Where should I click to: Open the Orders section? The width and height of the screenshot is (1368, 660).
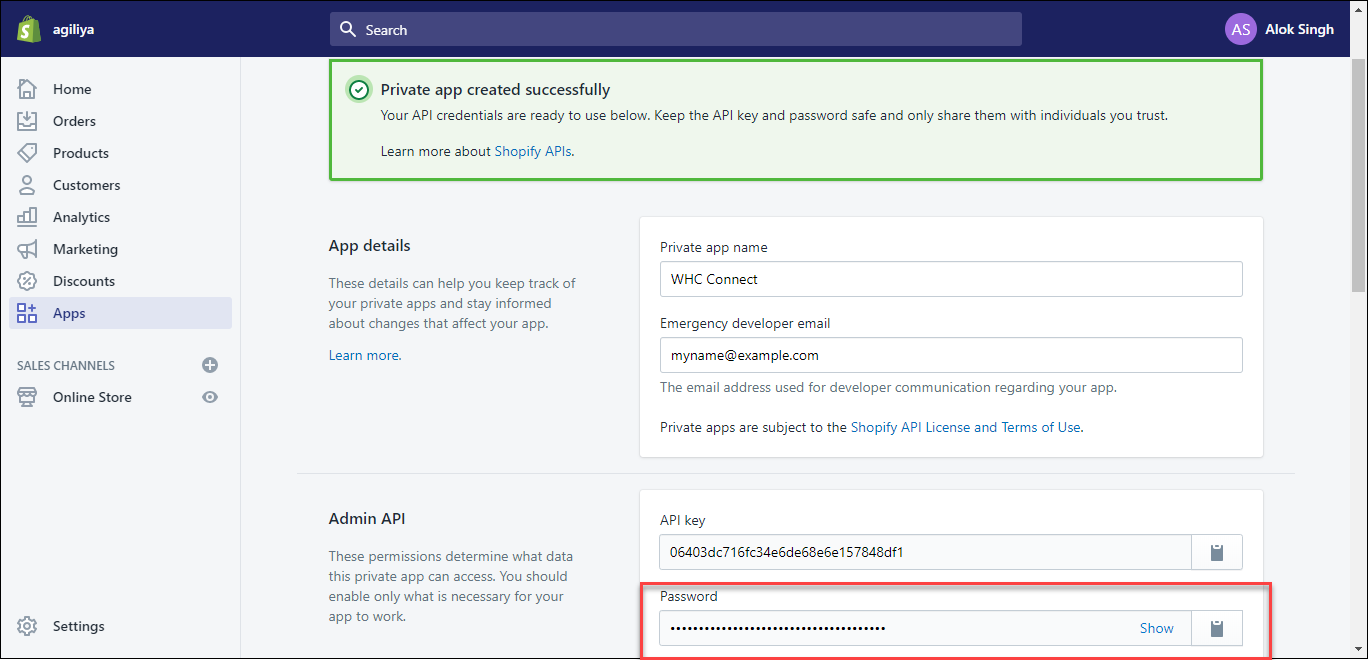(x=74, y=121)
